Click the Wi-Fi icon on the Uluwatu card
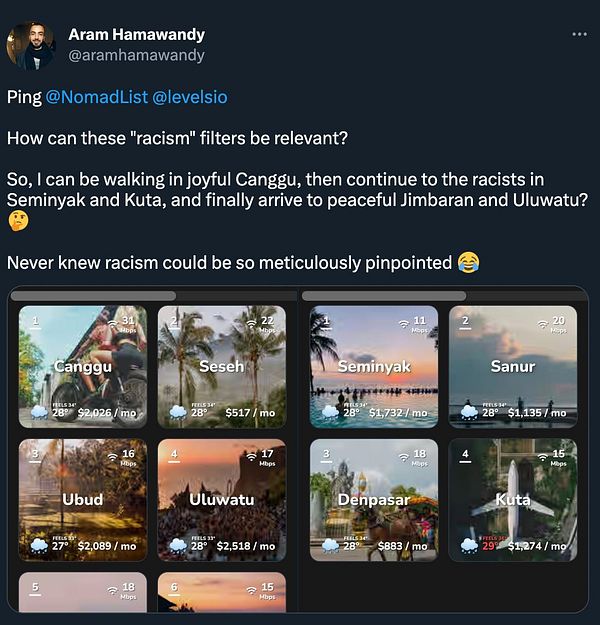Viewport: 600px width, 625px height. click(x=251, y=456)
